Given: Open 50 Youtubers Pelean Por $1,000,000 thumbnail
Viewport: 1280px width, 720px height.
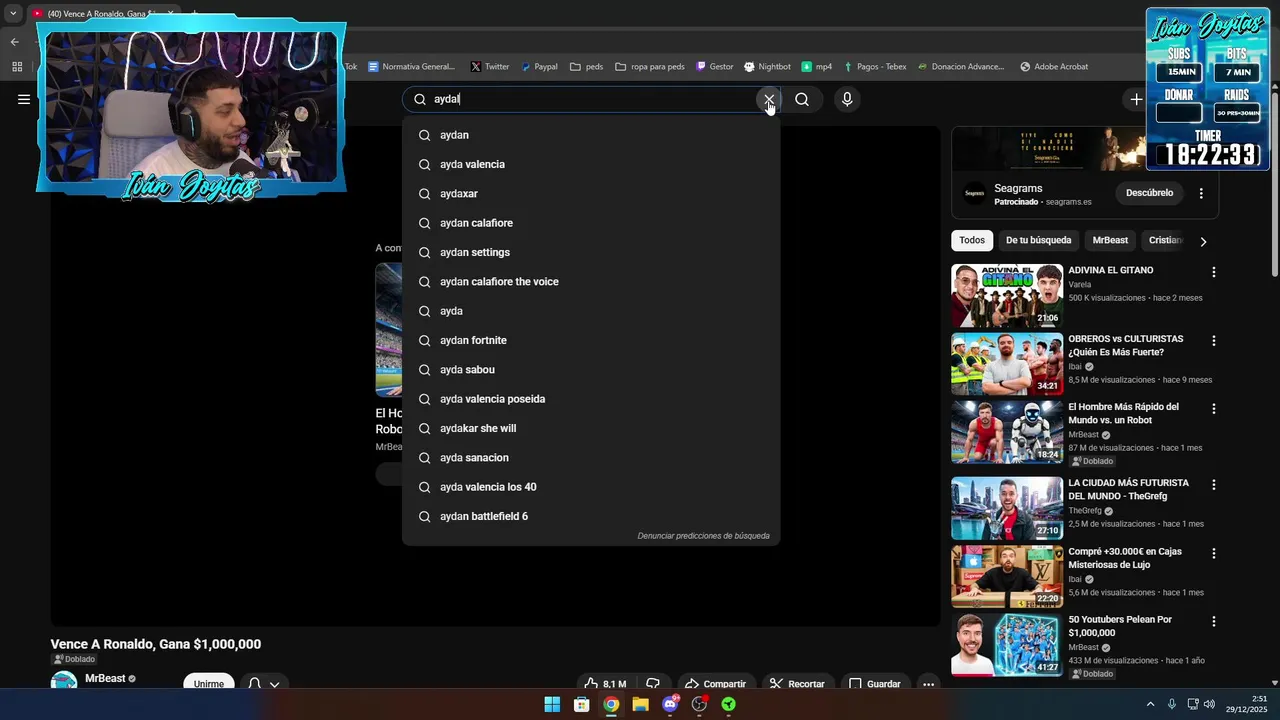Looking at the screenshot, I should coord(1007,645).
